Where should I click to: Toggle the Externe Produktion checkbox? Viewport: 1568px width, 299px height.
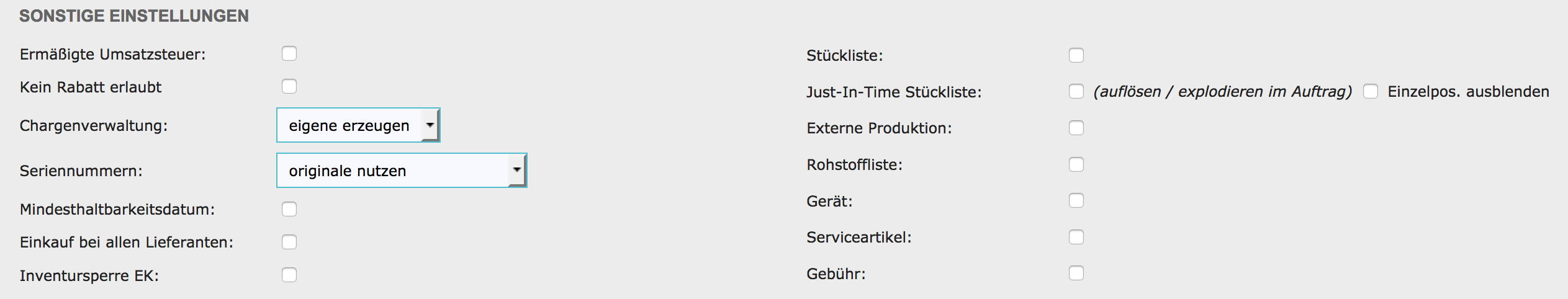[x=1076, y=128]
